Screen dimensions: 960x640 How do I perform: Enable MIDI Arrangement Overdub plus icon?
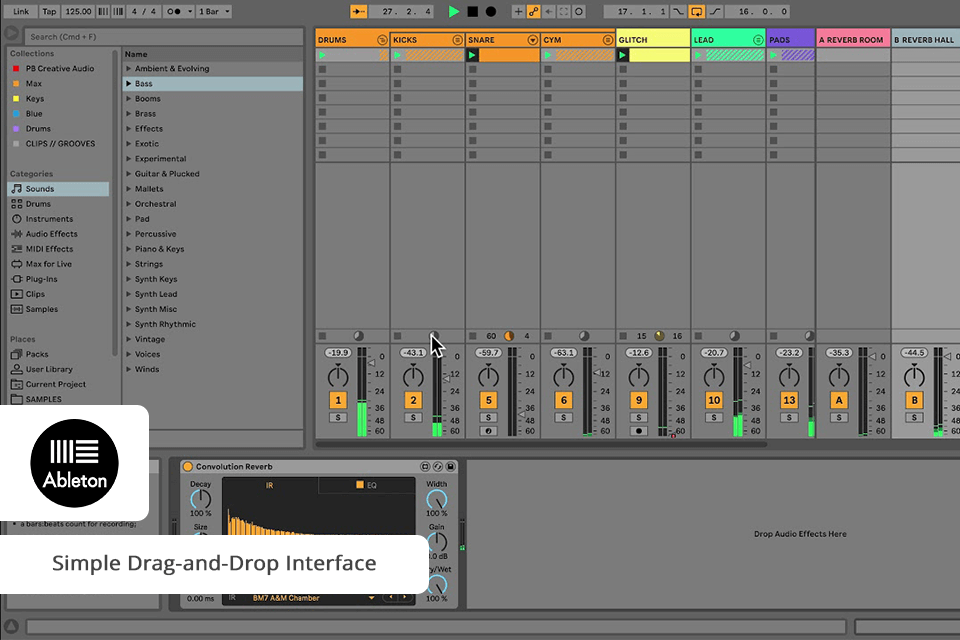(518, 12)
